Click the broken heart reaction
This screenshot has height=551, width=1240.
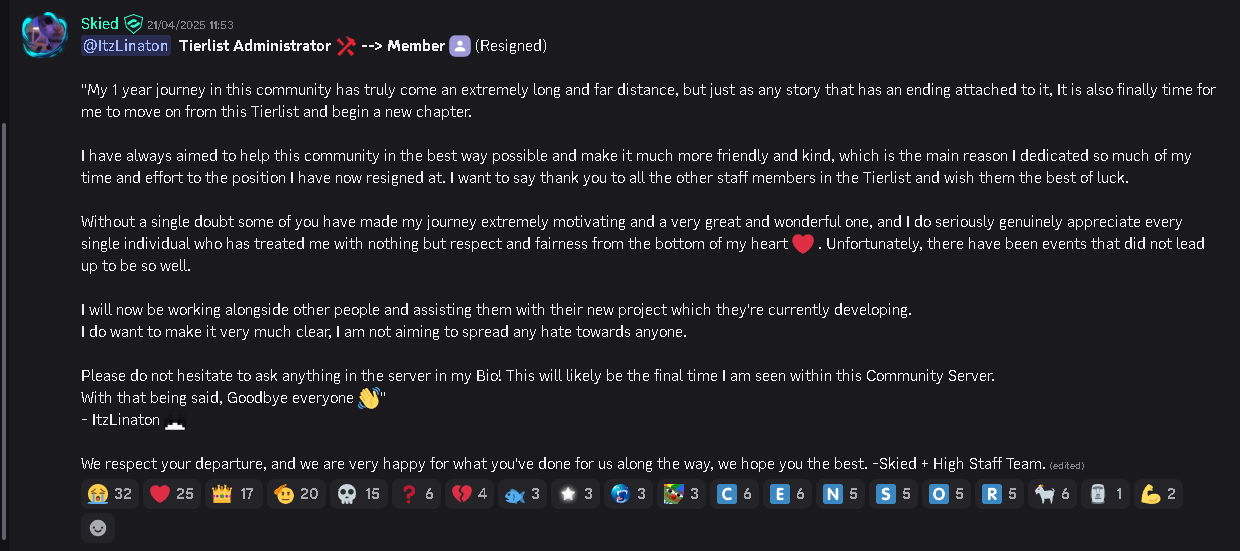[469, 494]
